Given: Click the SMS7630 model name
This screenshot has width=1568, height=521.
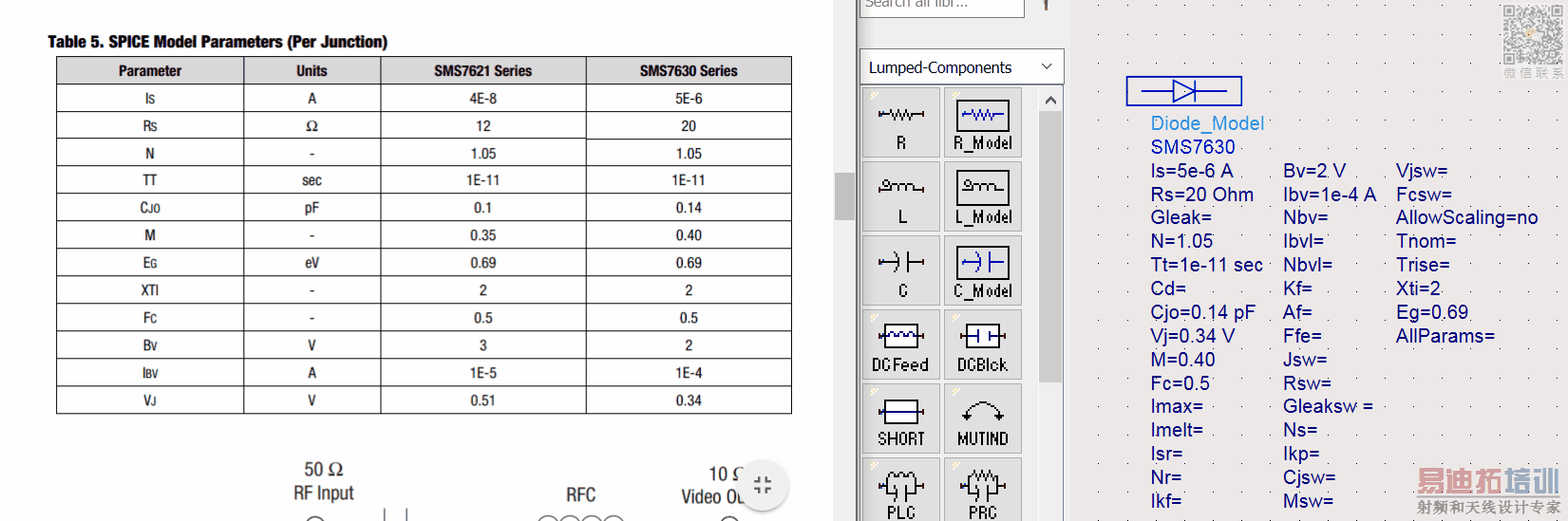Looking at the screenshot, I should click(1193, 147).
